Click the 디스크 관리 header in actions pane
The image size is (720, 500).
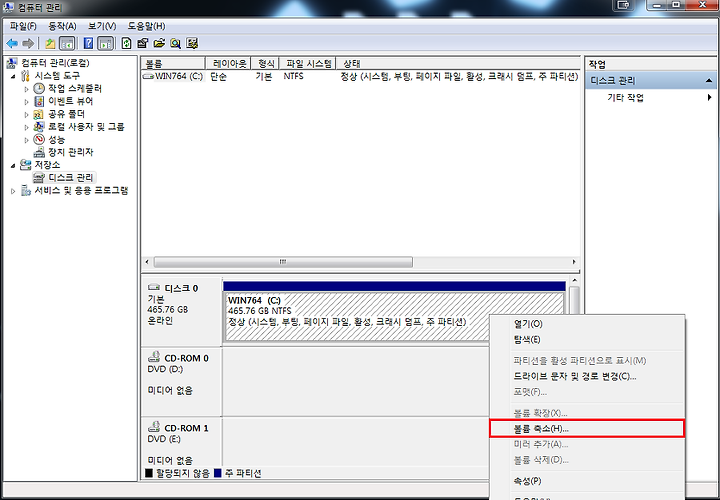(x=652, y=81)
